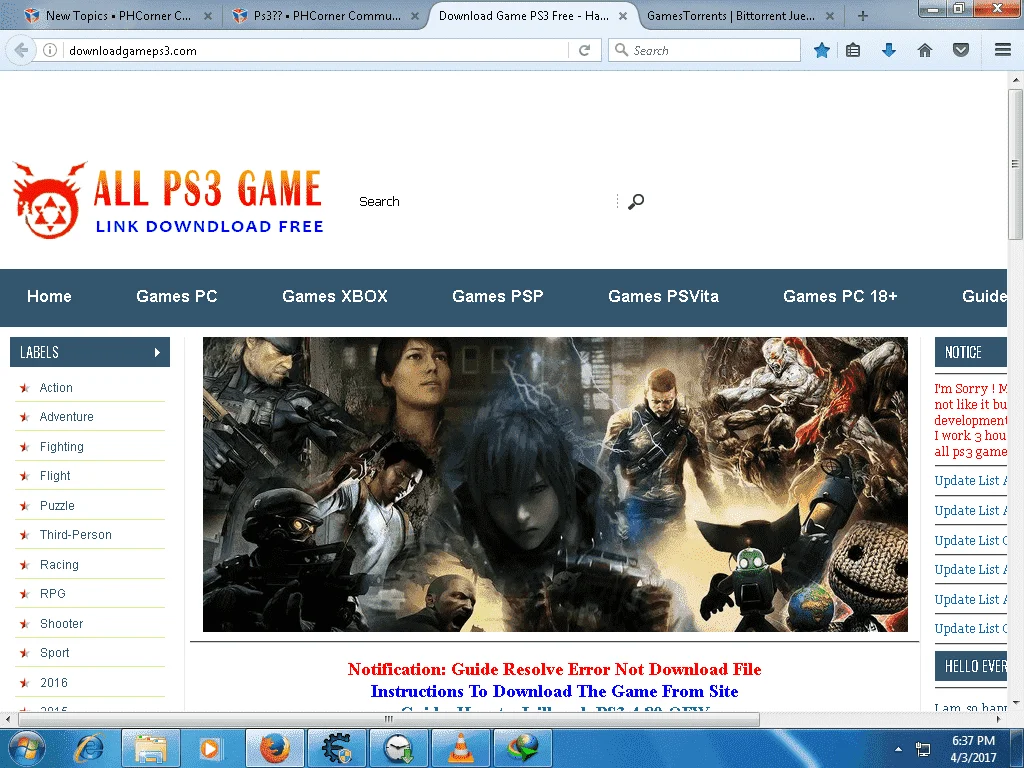Open the Fighting label link

coord(61,447)
